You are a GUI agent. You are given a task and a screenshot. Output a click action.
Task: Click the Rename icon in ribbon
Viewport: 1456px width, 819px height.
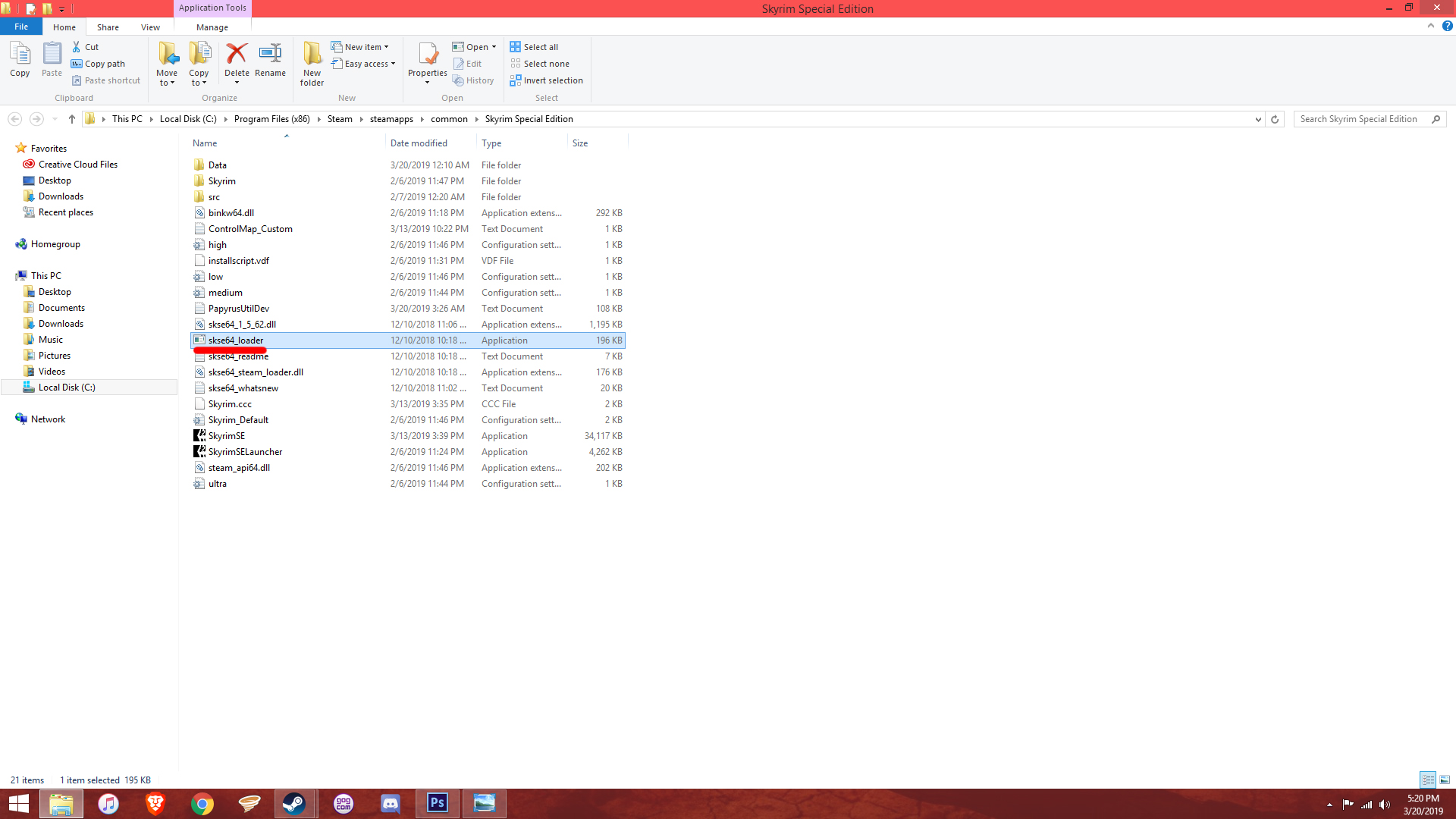270,55
